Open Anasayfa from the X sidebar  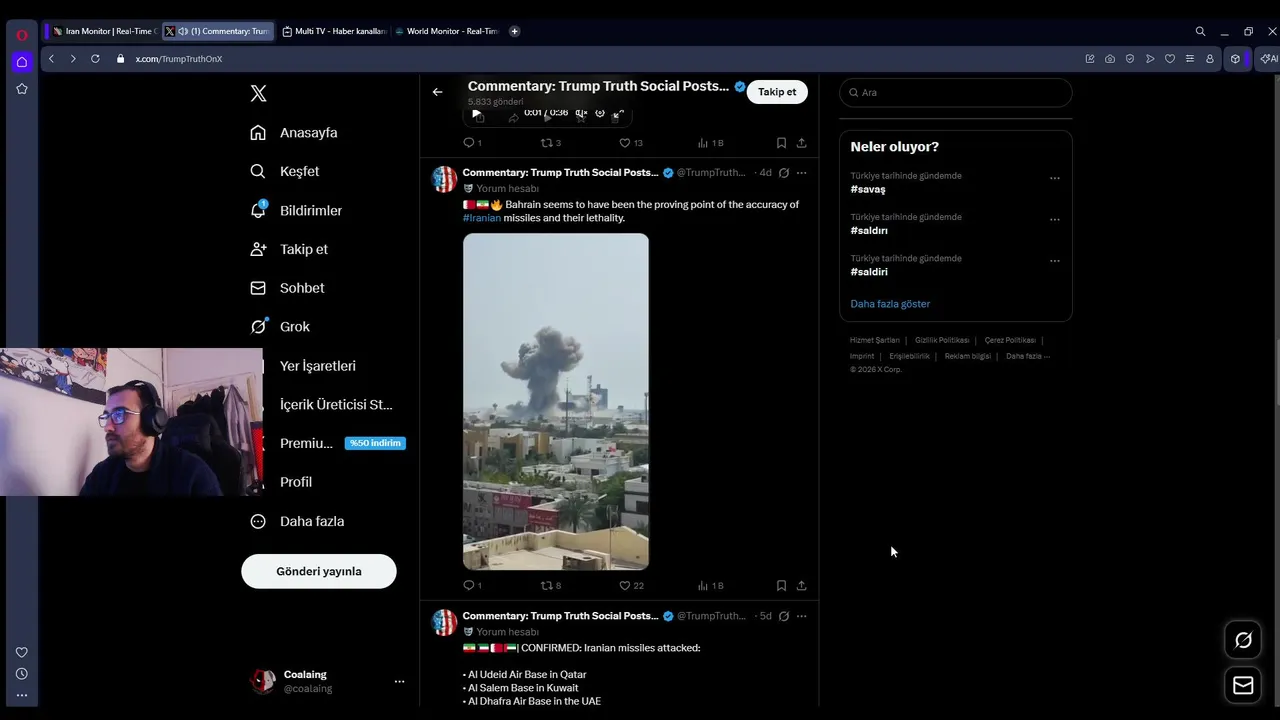coord(294,133)
